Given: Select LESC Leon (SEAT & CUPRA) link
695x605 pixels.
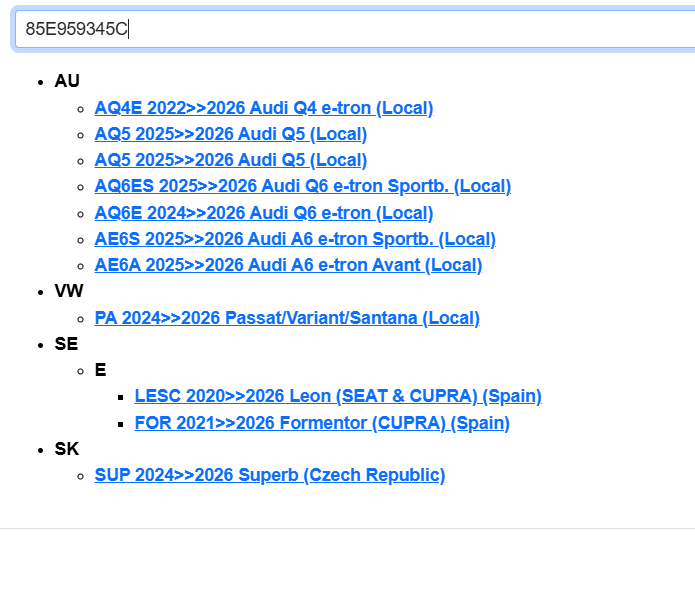Looking at the screenshot, I should tap(338, 396).
